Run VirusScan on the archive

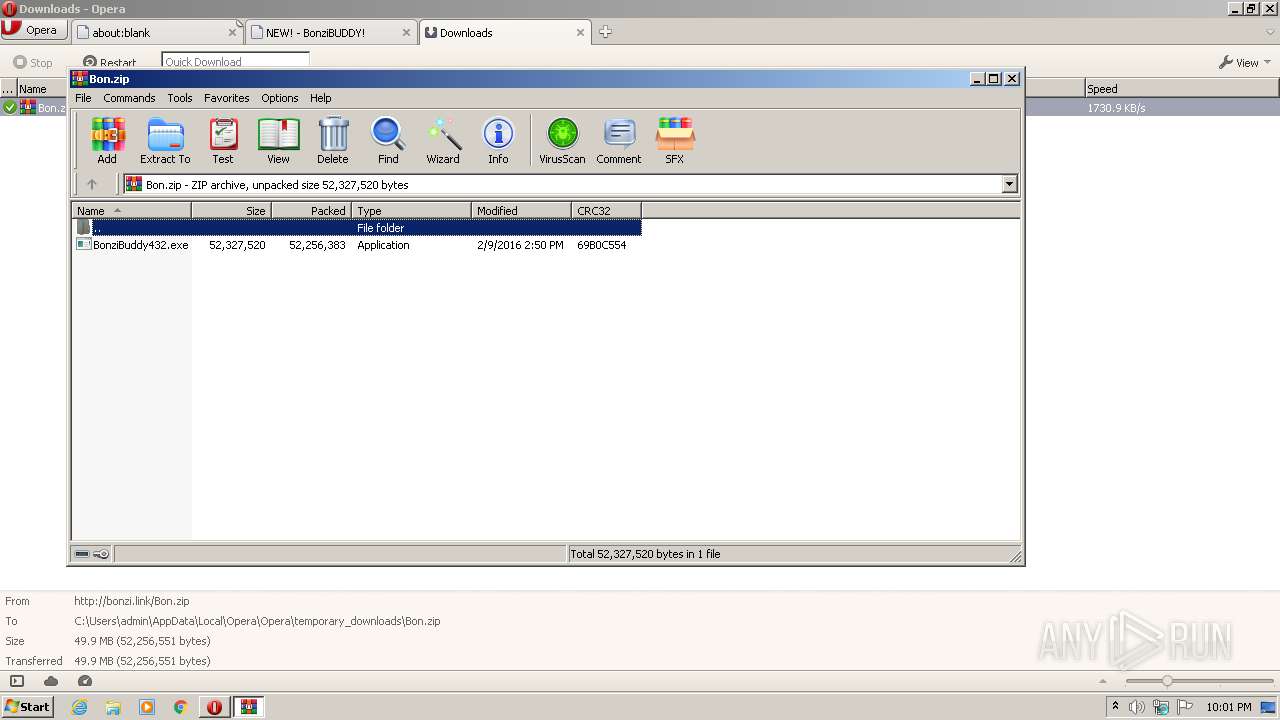pos(562,141)
